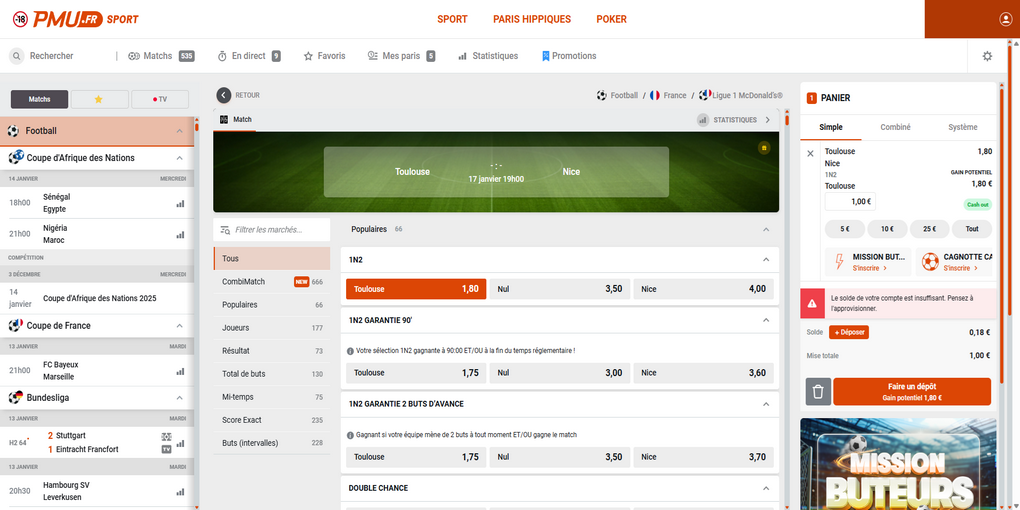Image resolution: width=1020 pixels, height=510 pixels.
Task: Open settings gear icon
Action: click(x=987, y=56)
